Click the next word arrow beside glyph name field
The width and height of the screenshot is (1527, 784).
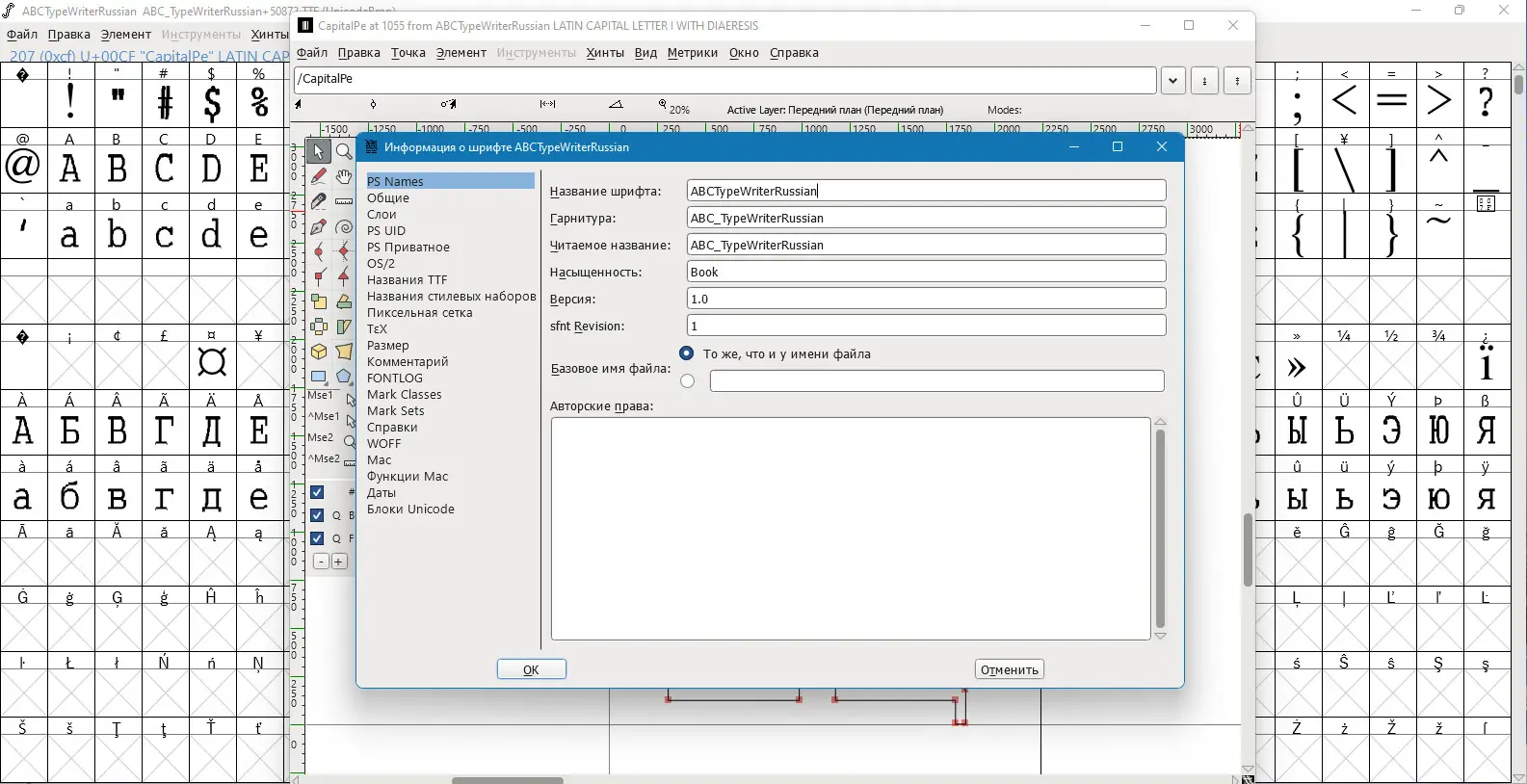click(x=1238, y=81)
